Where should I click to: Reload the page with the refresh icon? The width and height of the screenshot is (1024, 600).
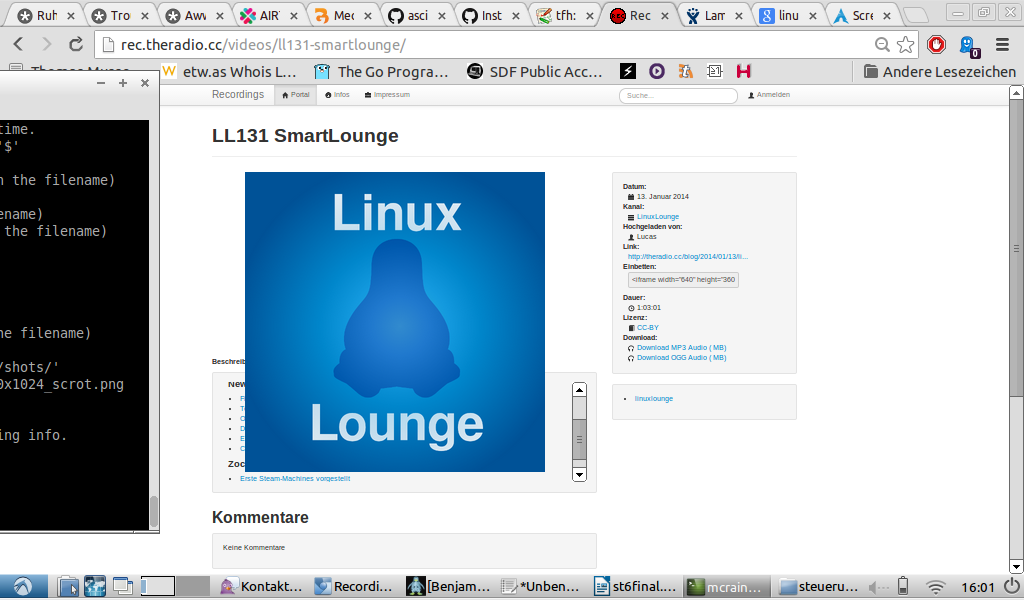point(76,45)
